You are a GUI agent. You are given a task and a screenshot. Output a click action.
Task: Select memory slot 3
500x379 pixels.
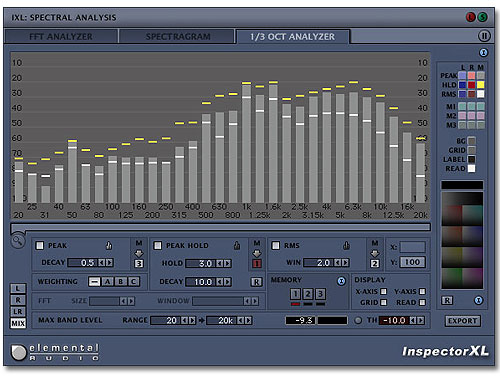320,294
